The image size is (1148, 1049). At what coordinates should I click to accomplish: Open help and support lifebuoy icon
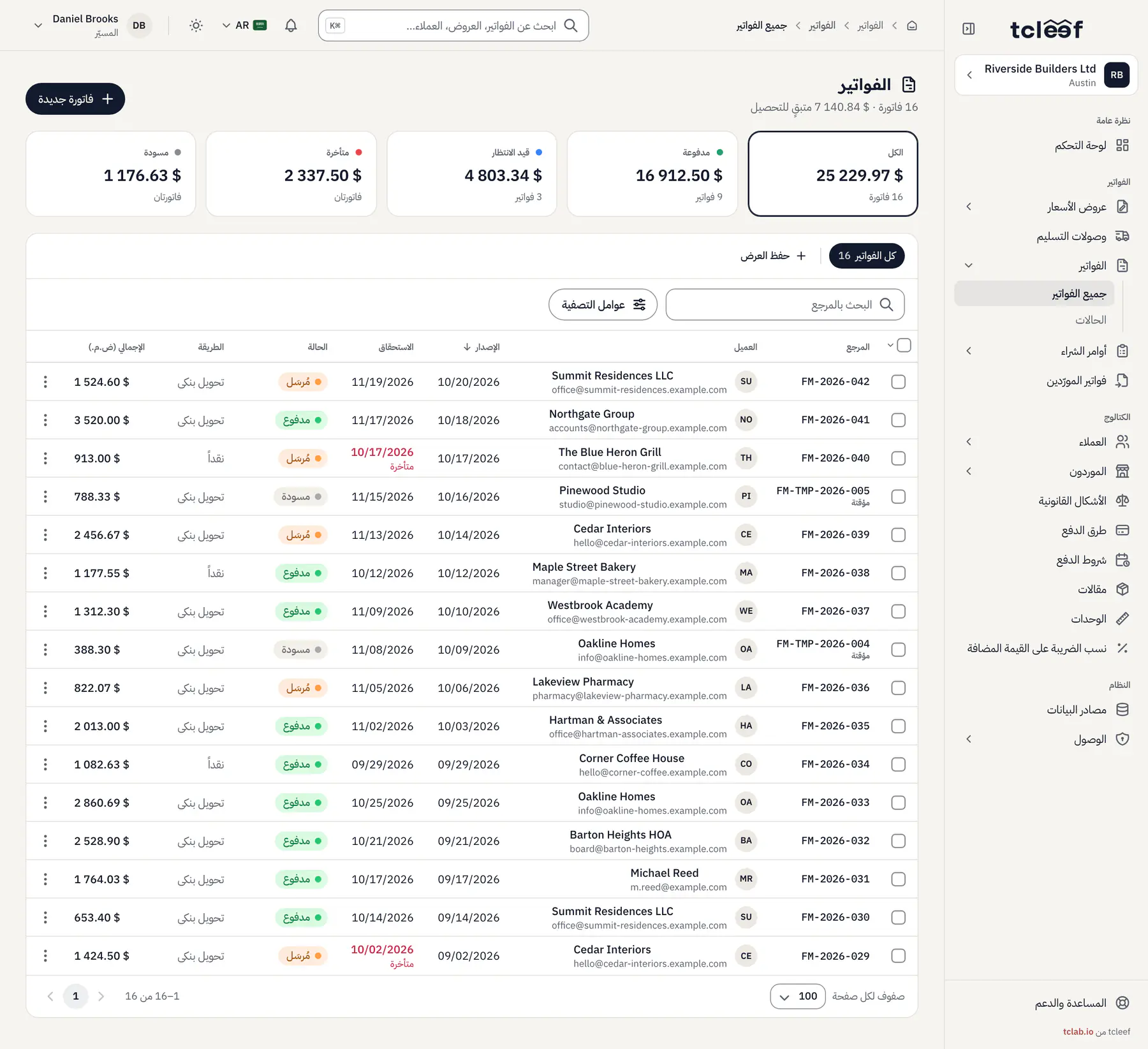tap(1122, 1003)
